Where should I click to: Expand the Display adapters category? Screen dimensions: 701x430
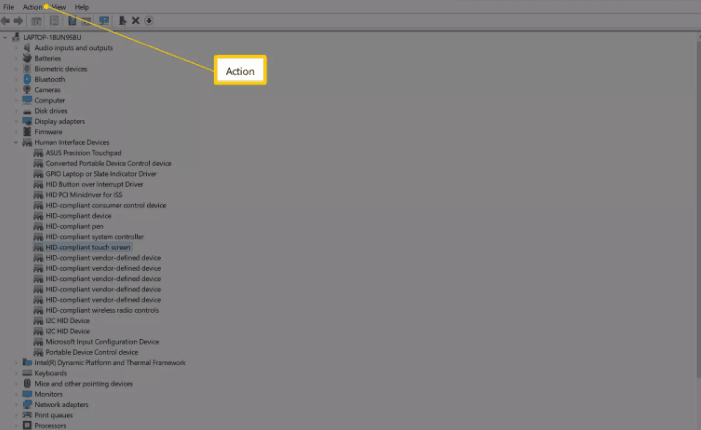click(16, 121)
